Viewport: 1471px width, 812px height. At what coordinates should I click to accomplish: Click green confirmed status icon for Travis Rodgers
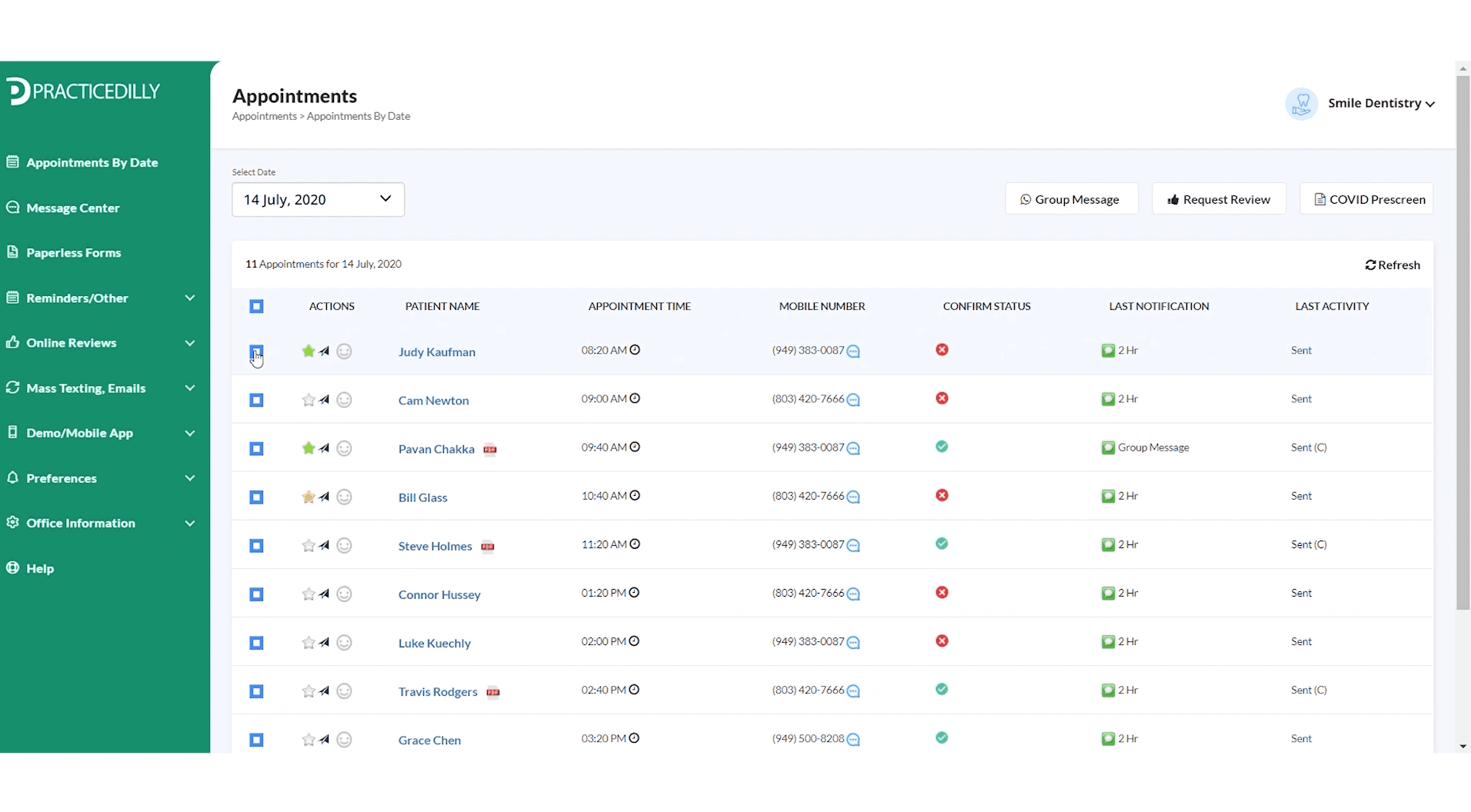[x=942, y=689]
